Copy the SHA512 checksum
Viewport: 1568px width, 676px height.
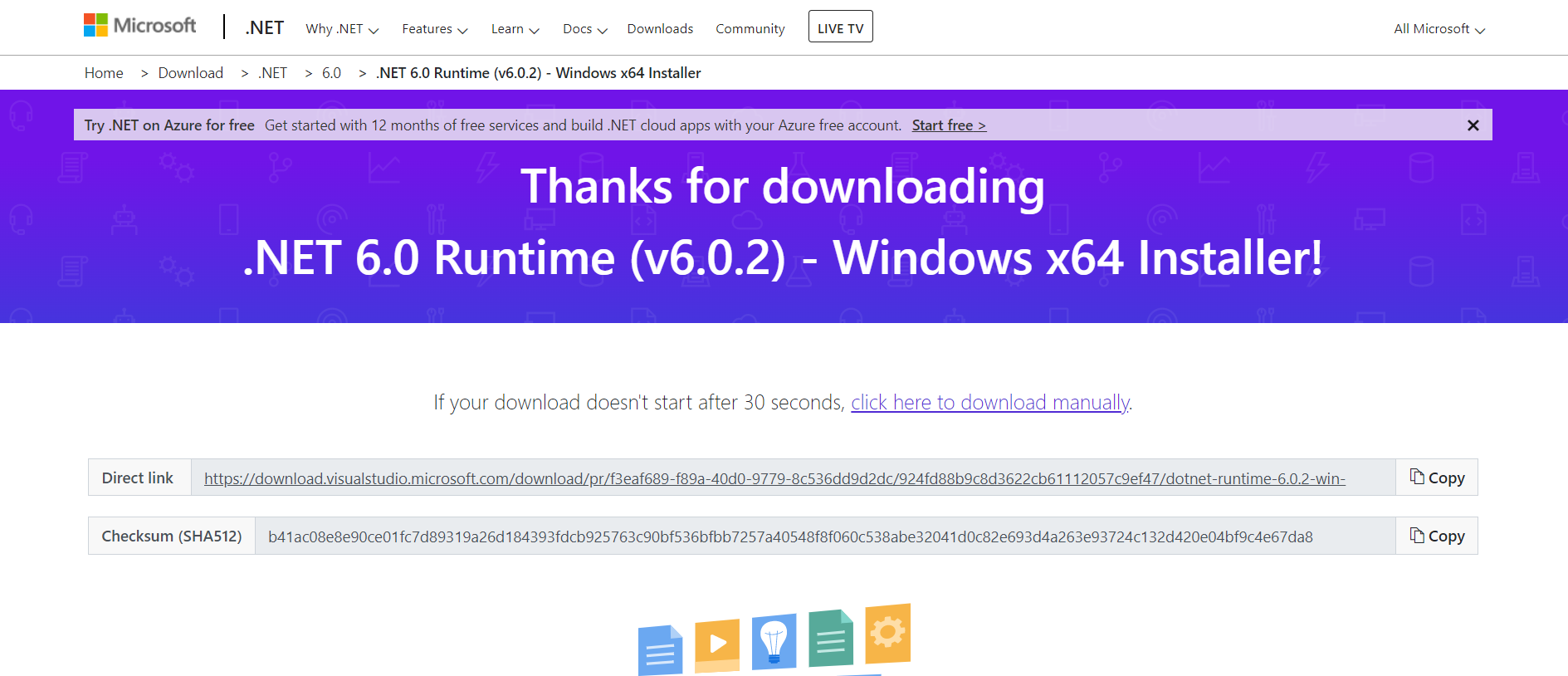1437,536
